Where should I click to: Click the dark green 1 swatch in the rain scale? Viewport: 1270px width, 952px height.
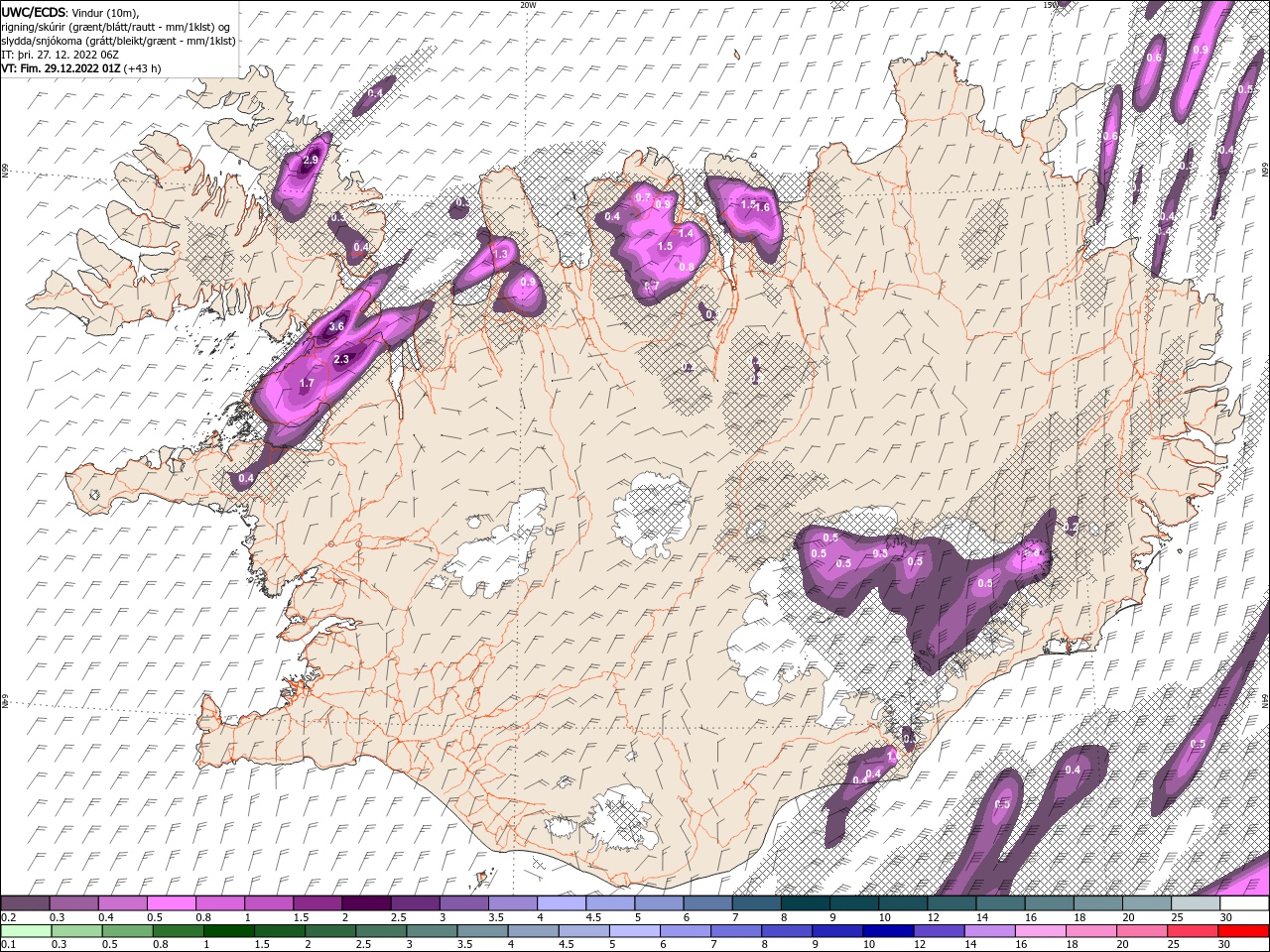pos(229,931)
